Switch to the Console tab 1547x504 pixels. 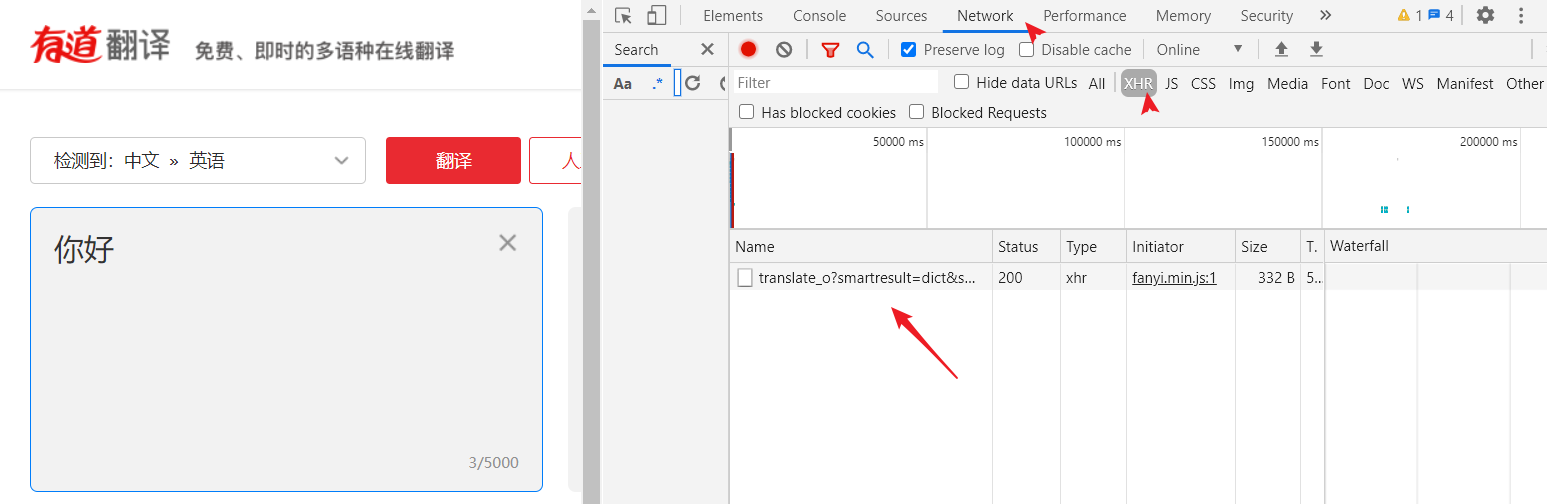click(x=819, y=15)
